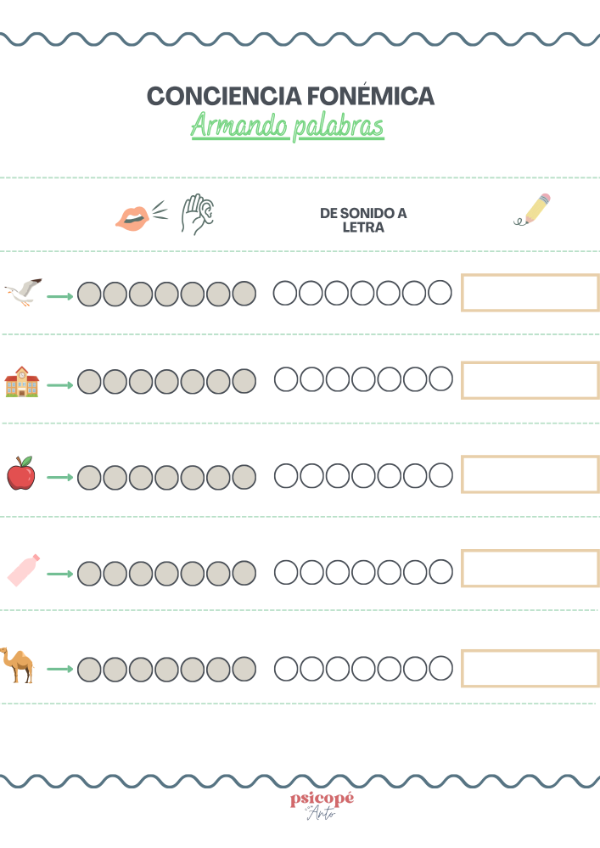Viewport: 600px width, 848px height.
Task: Click the red apple picture
Action: click(21, 473)
